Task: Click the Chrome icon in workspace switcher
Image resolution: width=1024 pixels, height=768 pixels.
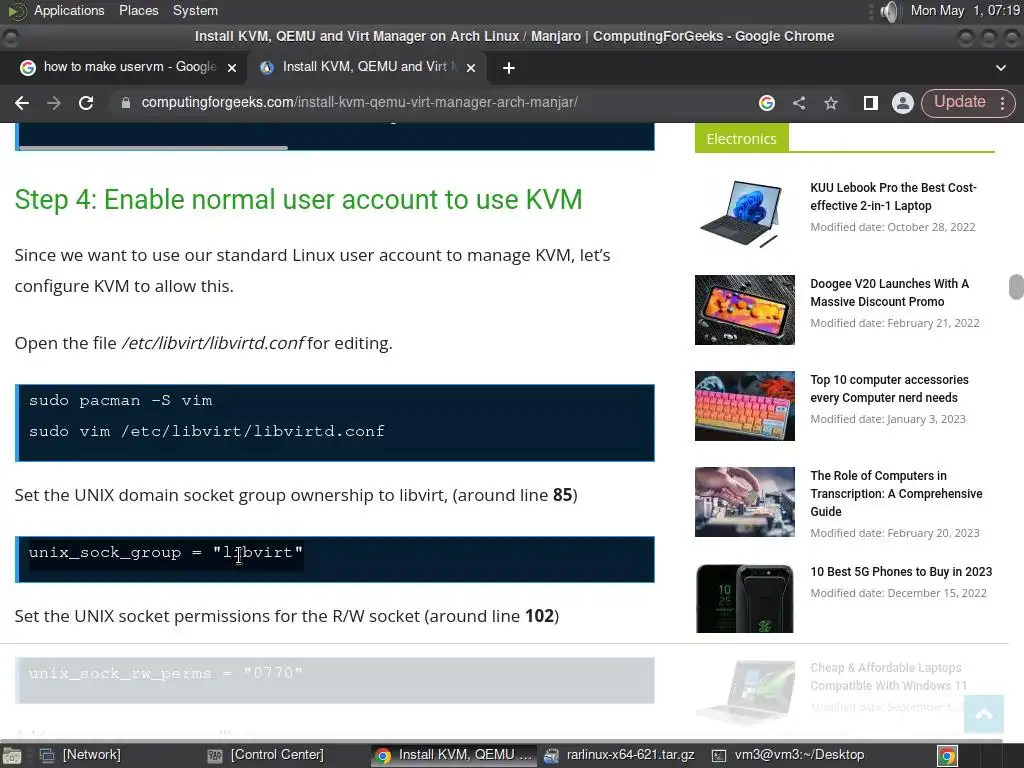Action: click(x=947, y=756)
